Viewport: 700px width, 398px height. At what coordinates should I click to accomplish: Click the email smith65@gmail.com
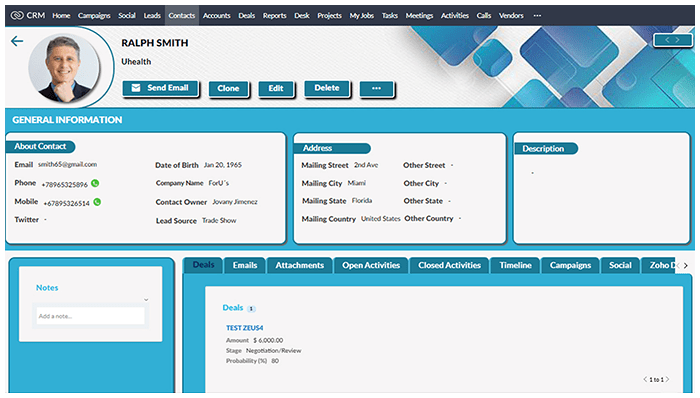67,164
